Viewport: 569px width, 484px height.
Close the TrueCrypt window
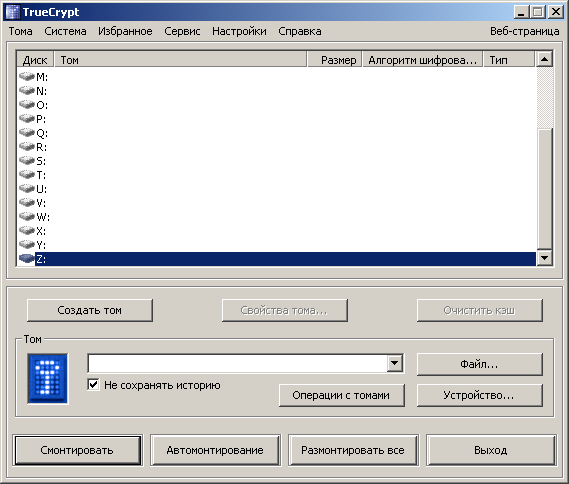[x=556, y=12]
